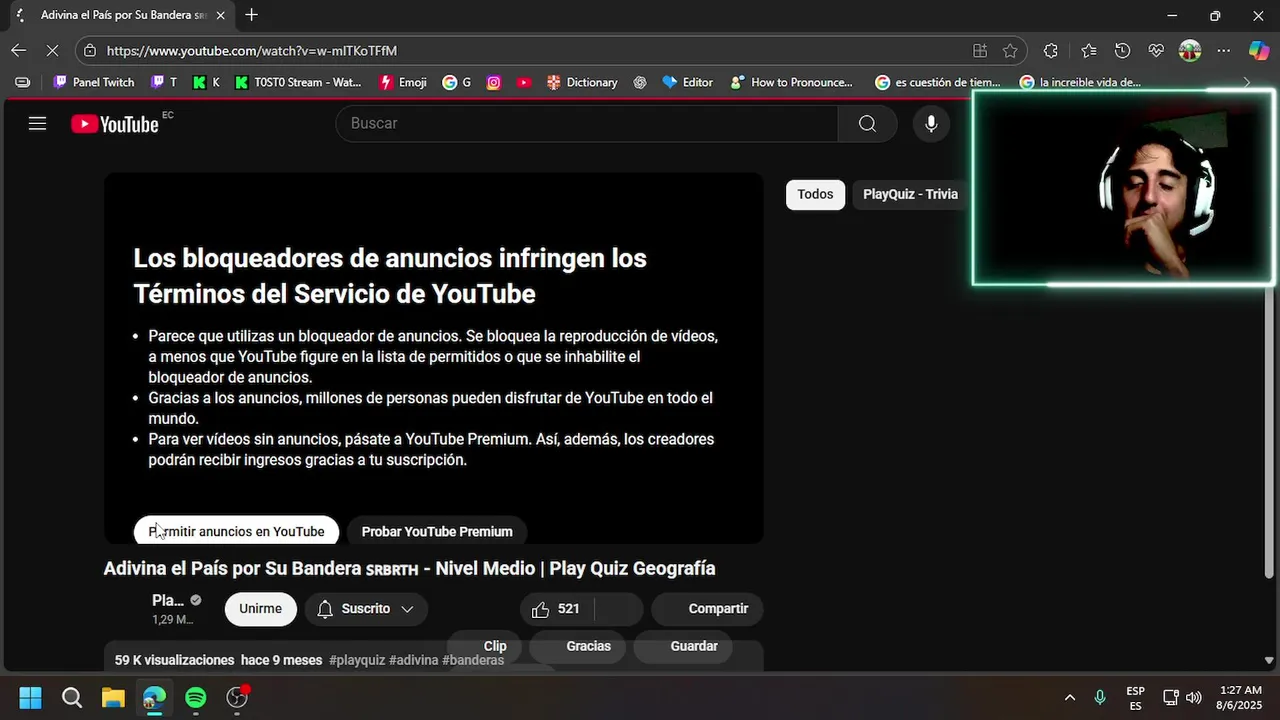Start voice search with microphone icon
This screenshot has height=720, width=1280.
tap(931, 123)
